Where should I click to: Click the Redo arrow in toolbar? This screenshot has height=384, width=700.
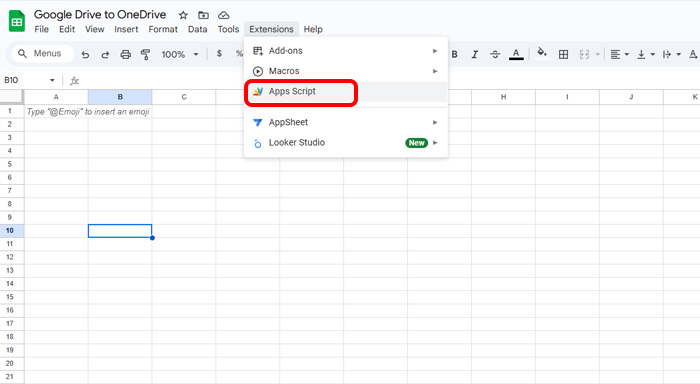click(105, 54)
